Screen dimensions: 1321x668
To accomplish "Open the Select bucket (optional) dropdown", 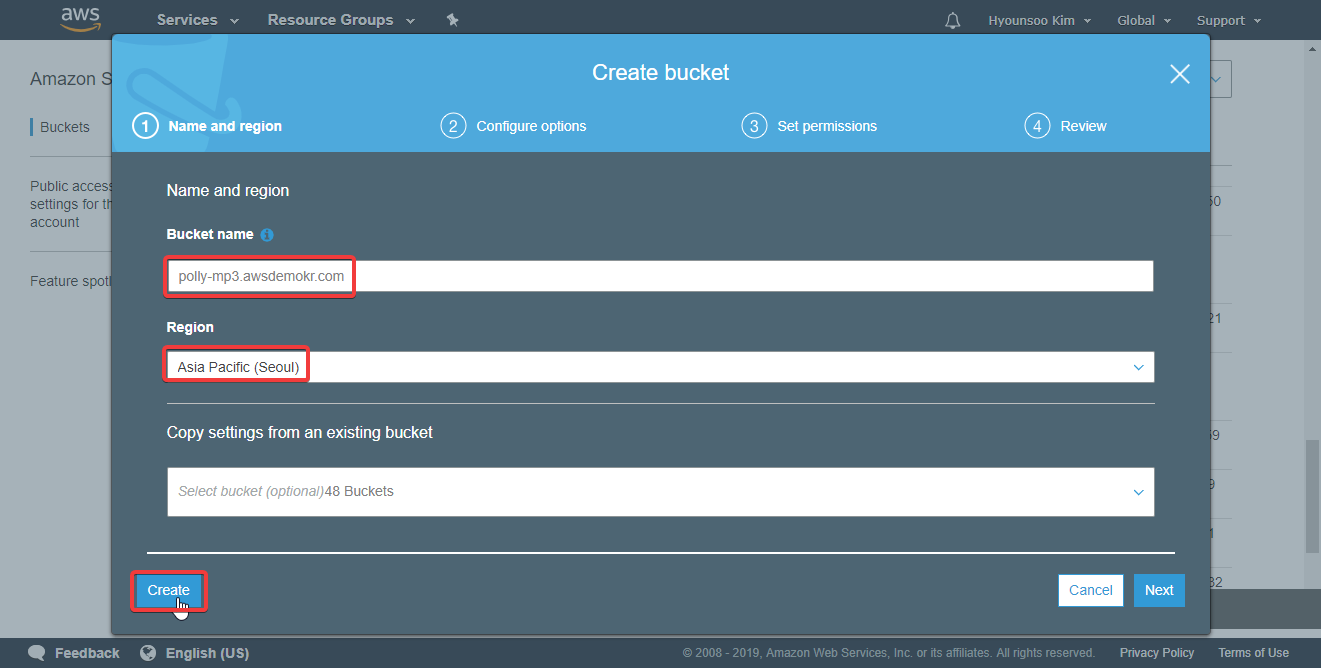I will point(660,492).
